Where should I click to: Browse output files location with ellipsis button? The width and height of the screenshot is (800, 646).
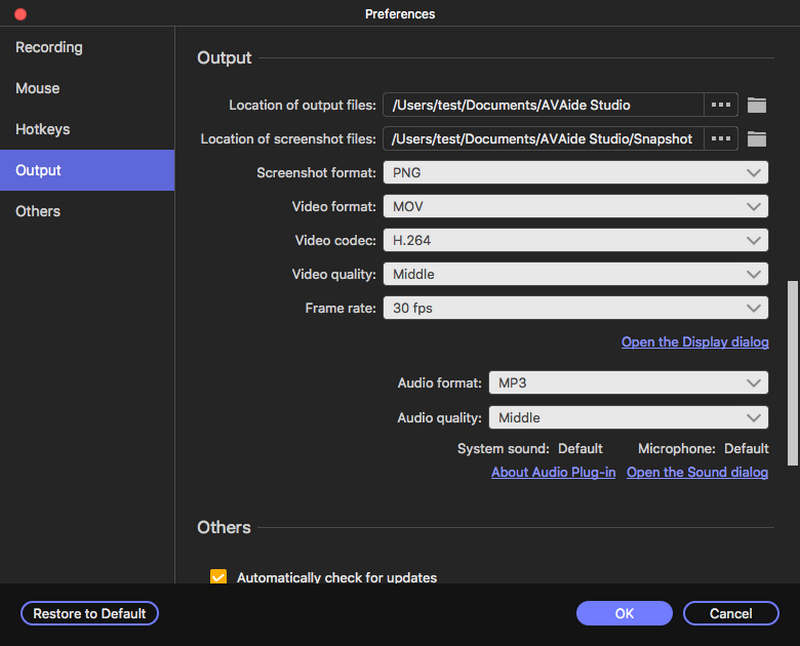(x=720, y=105)
